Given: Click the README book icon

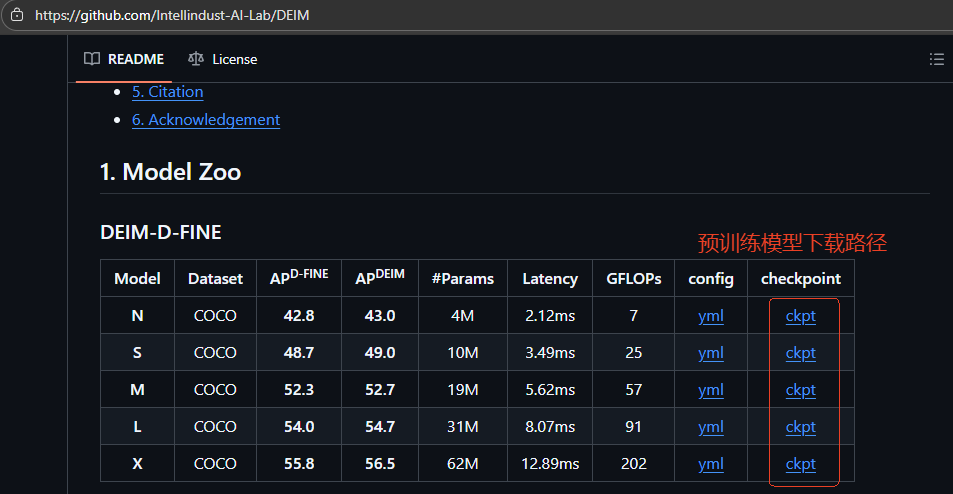Looking at the screenshot, I should pos(92,59).
